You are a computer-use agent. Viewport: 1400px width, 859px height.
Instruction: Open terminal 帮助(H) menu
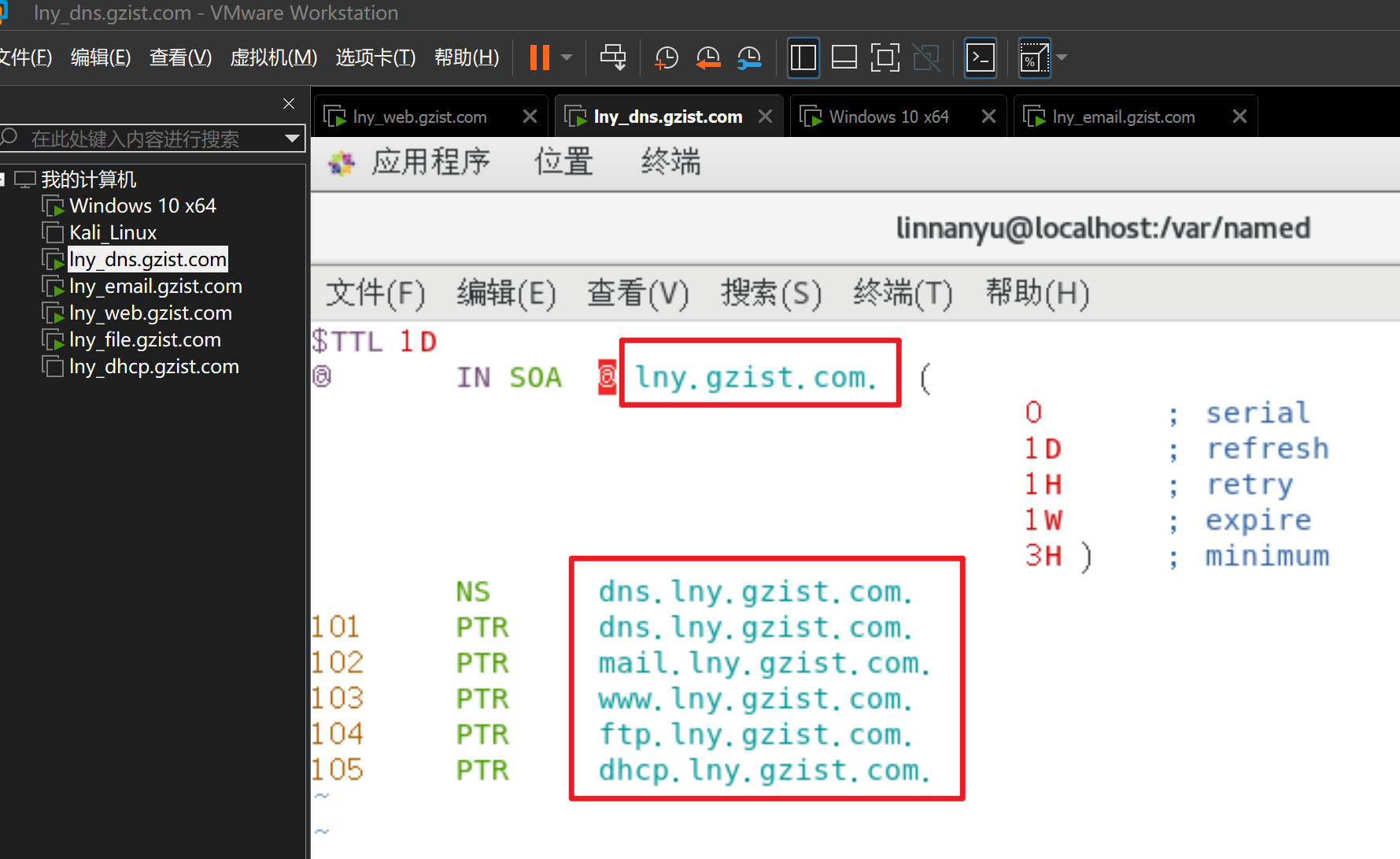[x=1038, y=293]
